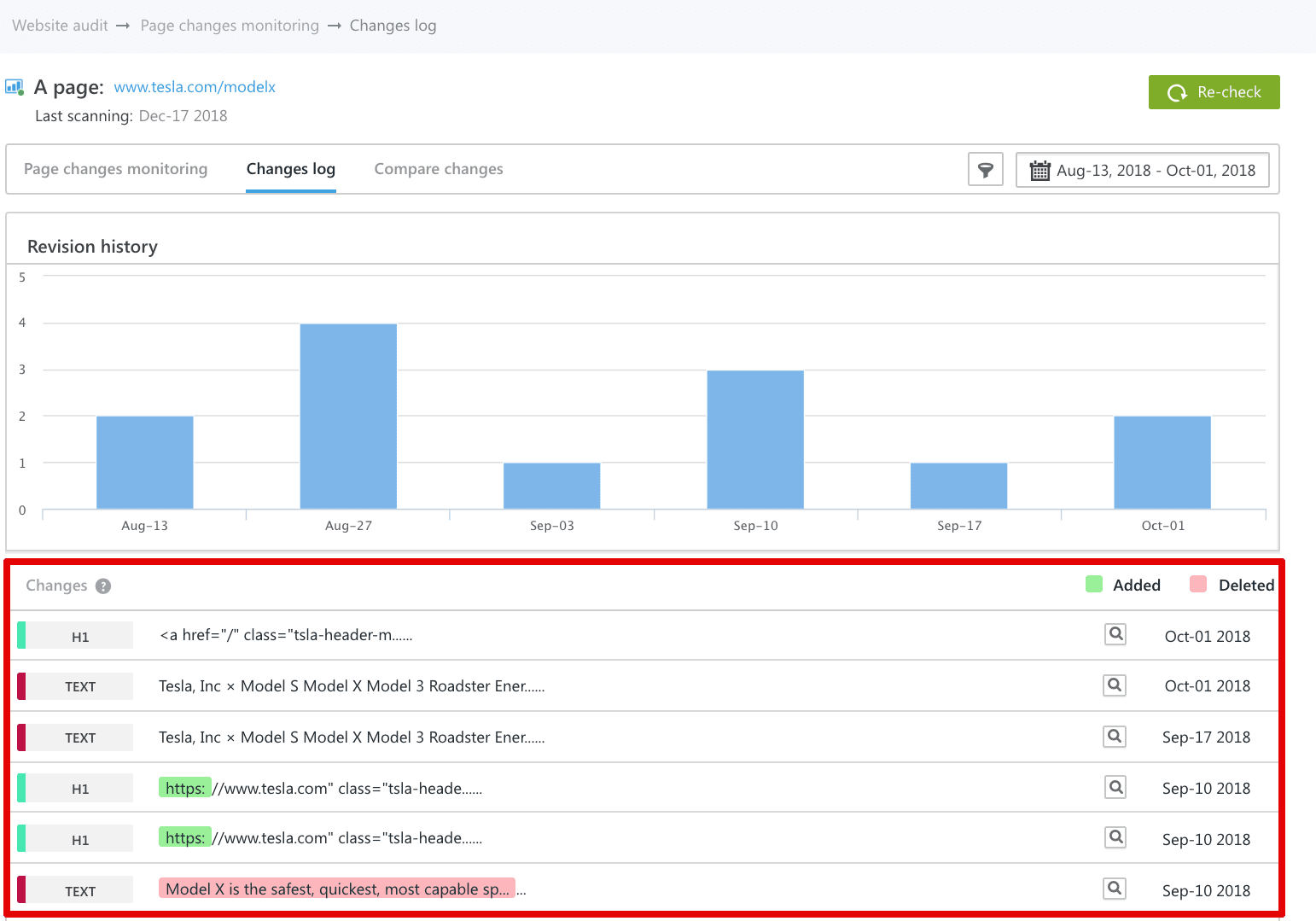Click the Aug-13 bar in Revision history

click(x=145, y=463)
